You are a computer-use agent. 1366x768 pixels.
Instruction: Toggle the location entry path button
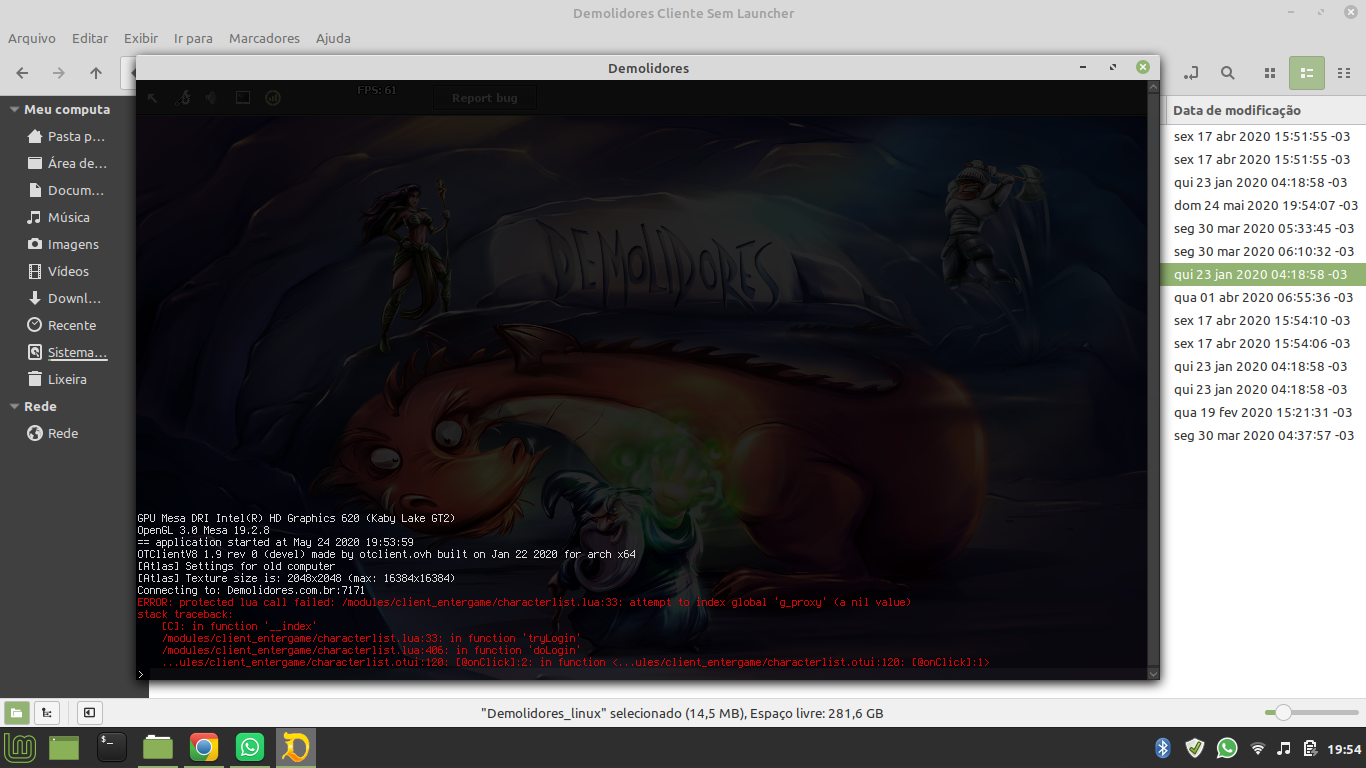pyautogui.click(x=1191, y=73)
